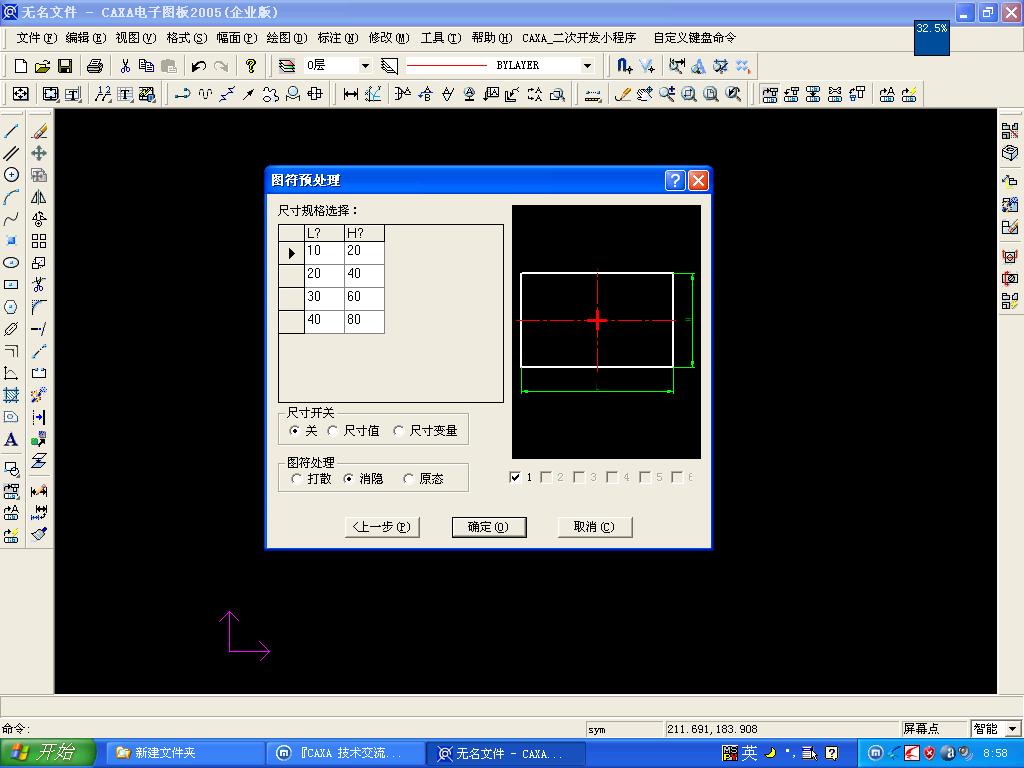
Task: Cut selection with scissors icon
Action: 125,65
